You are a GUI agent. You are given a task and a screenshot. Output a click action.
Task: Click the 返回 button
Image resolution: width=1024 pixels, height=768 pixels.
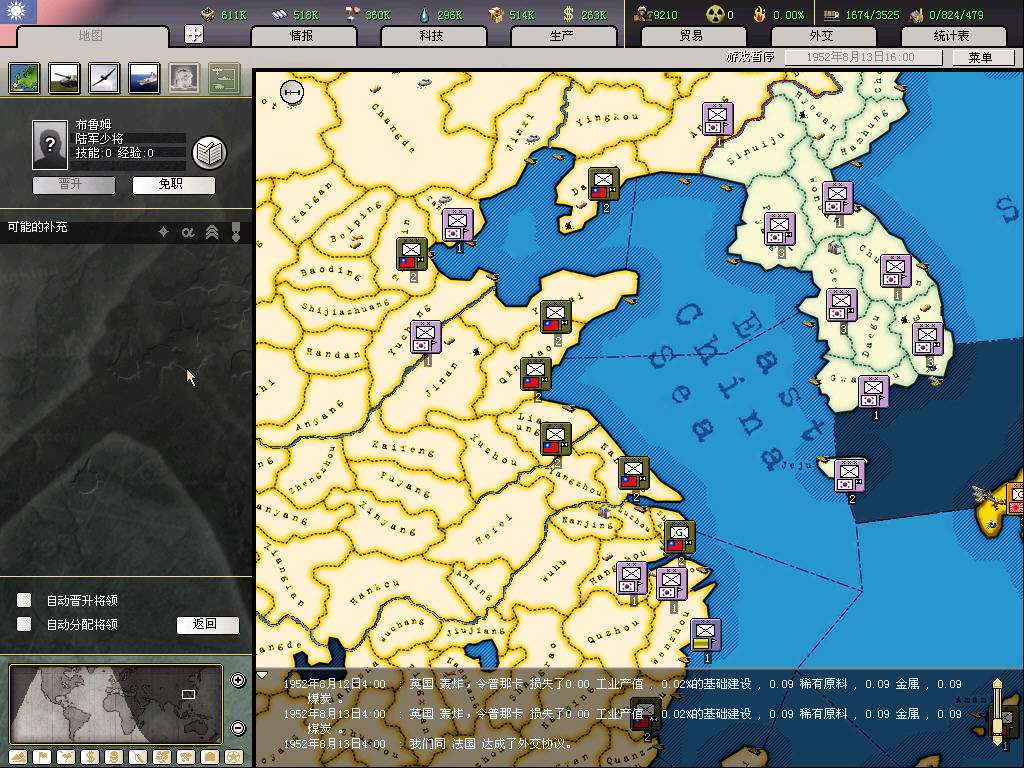[207, 624]
